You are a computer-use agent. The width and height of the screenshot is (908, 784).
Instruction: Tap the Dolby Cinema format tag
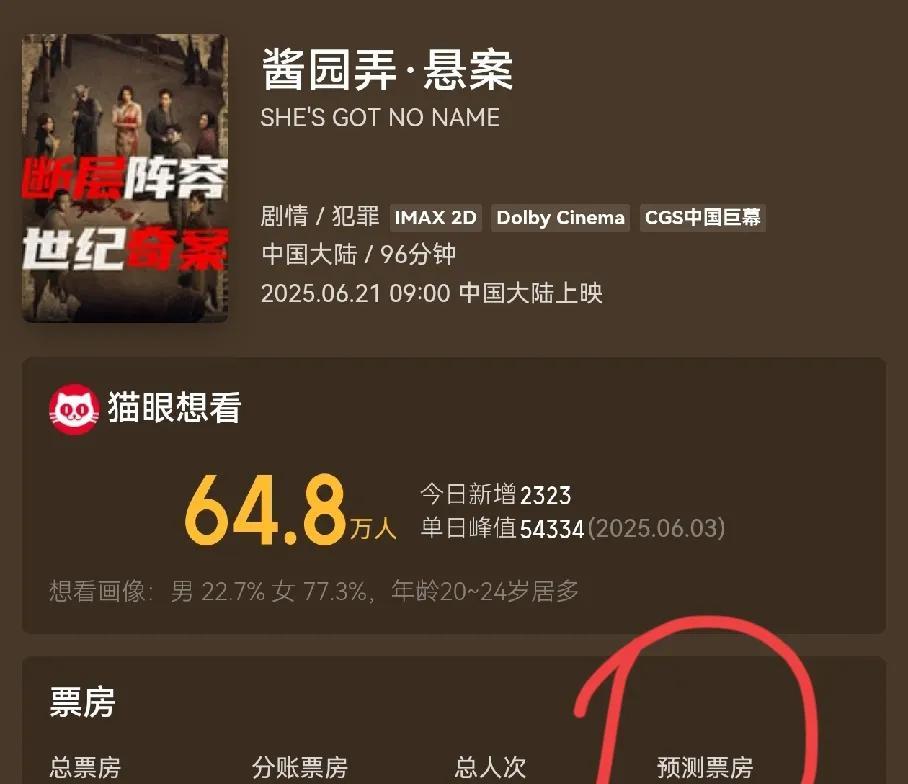coord(561,218)
